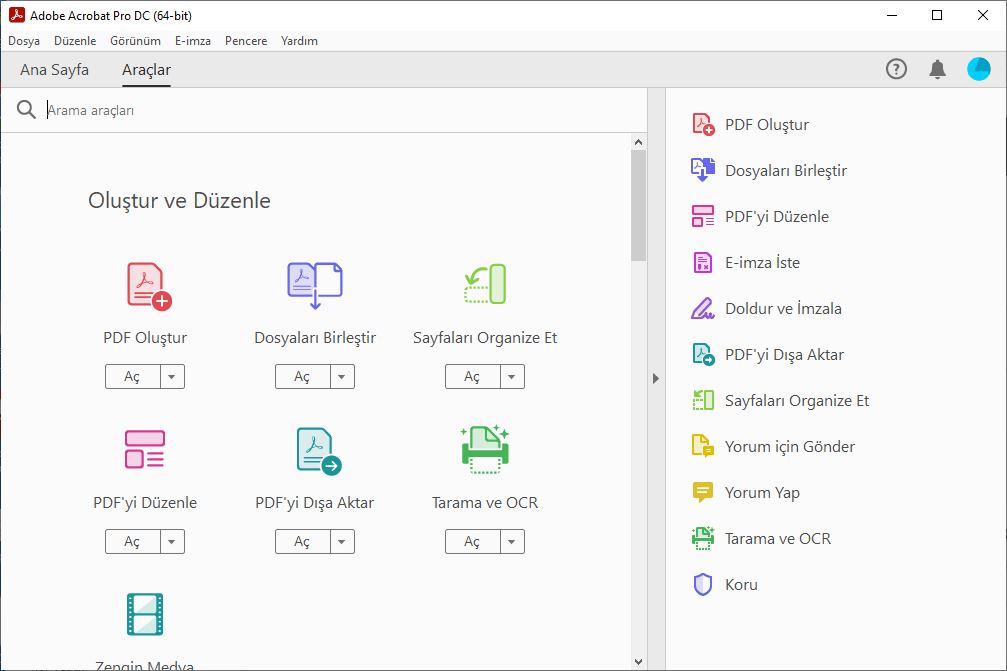
Task: Open the user profile avatar
Action: pyautogui.click(x=979, y=69)
